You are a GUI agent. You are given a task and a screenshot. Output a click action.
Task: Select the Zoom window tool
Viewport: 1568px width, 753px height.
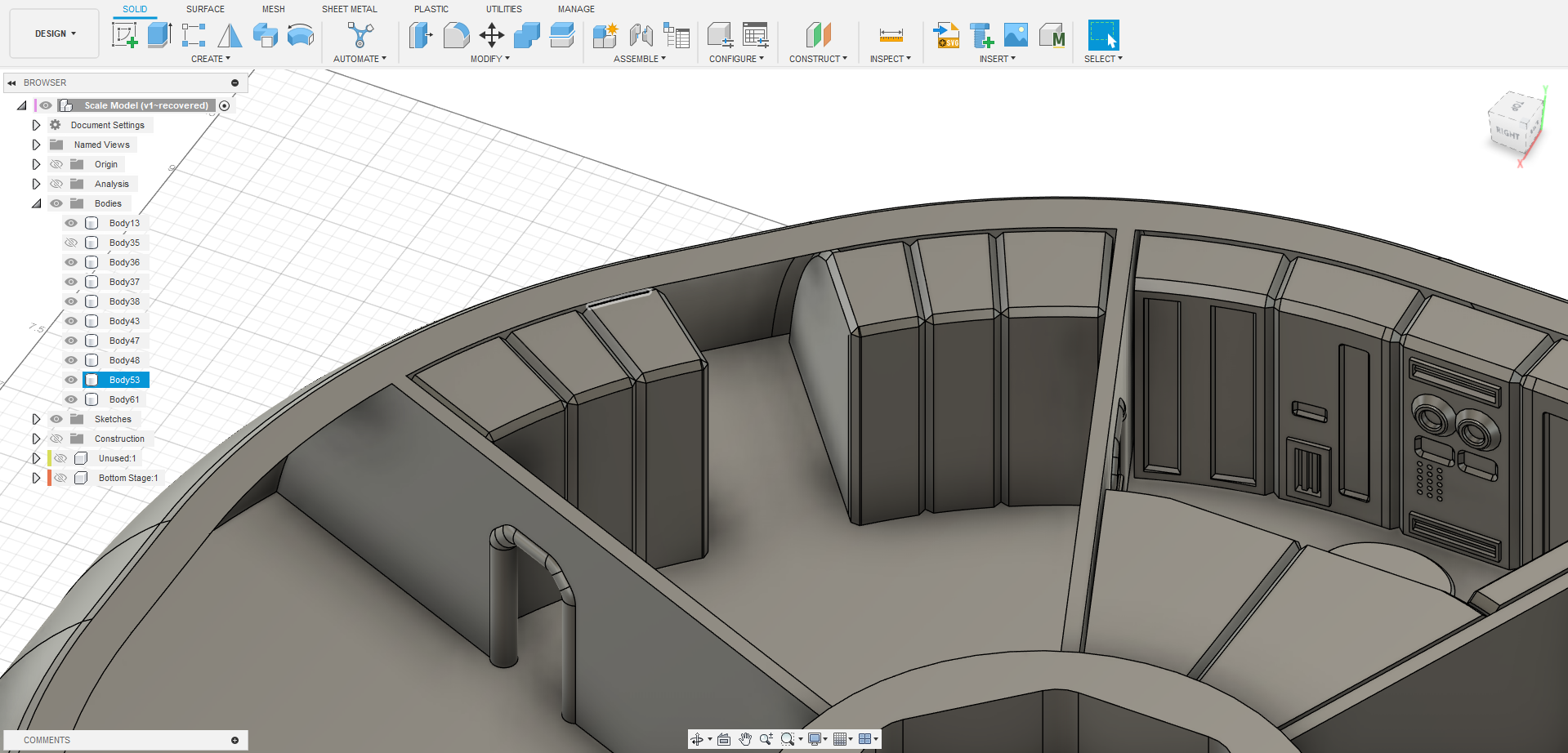click(x=788, y=739)
